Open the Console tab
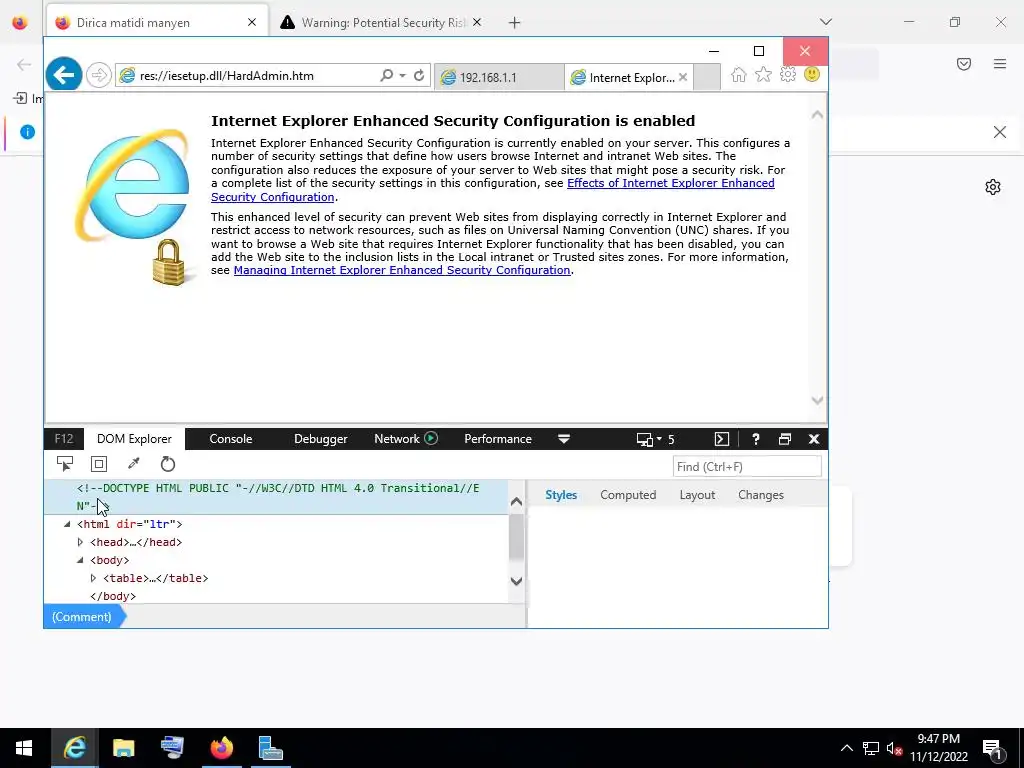 click(231, 439)
